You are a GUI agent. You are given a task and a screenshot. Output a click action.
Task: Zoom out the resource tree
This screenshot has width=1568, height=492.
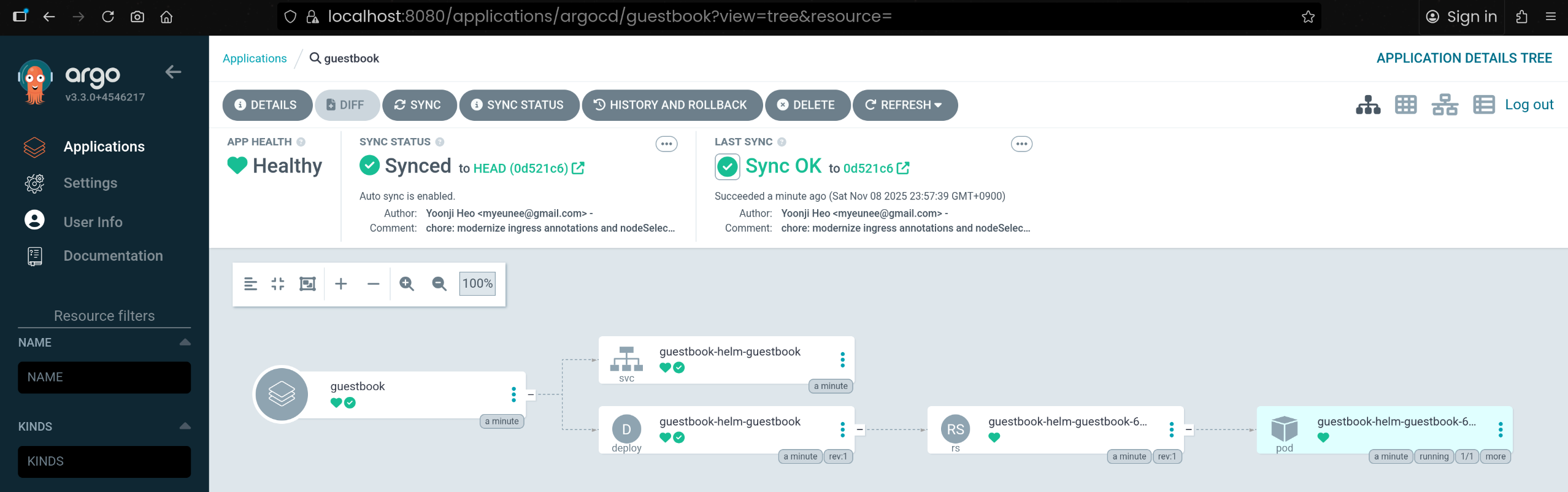tap(439, 284)
